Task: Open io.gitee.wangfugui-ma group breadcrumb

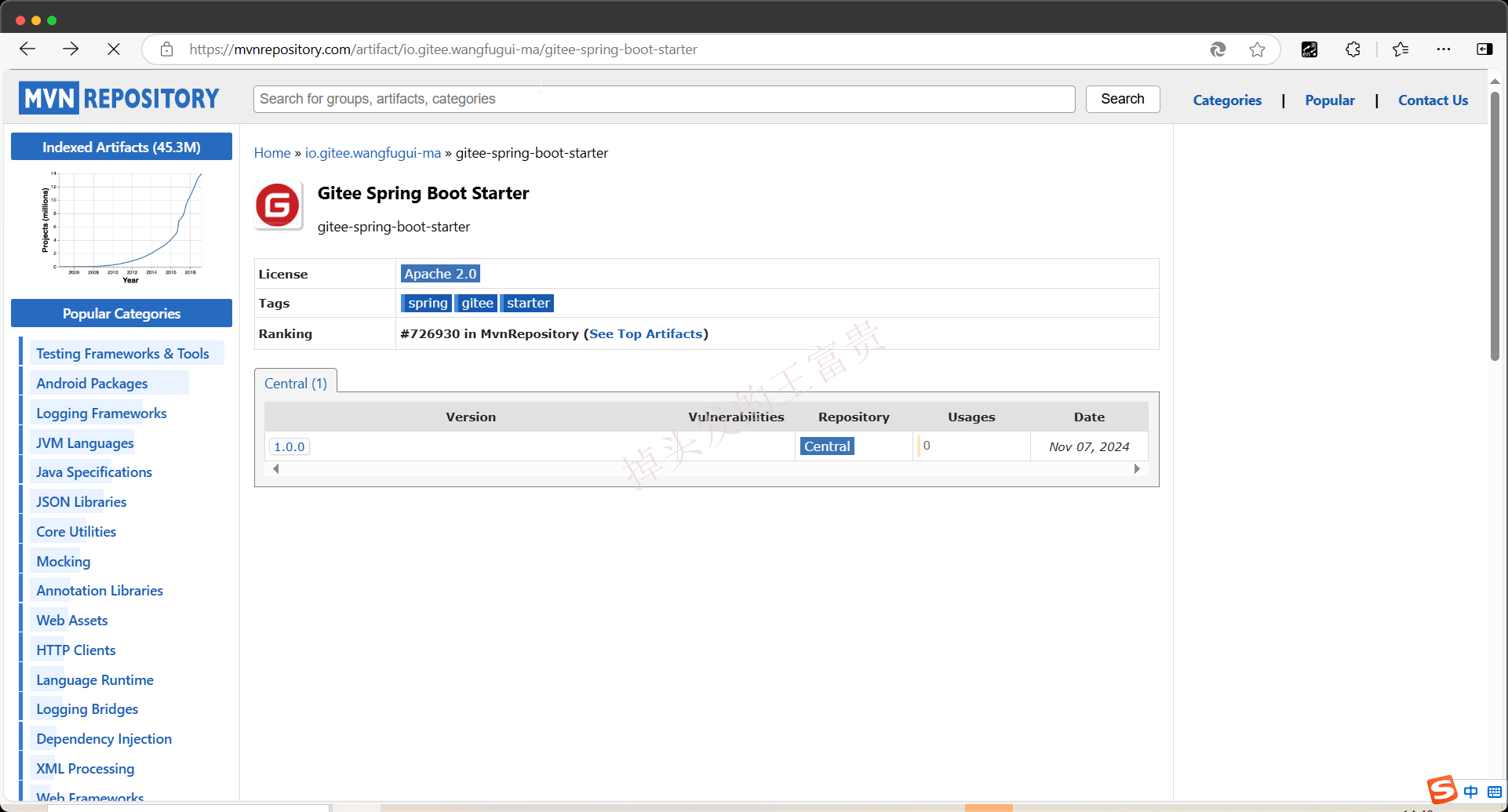Action: pos(373,153)
